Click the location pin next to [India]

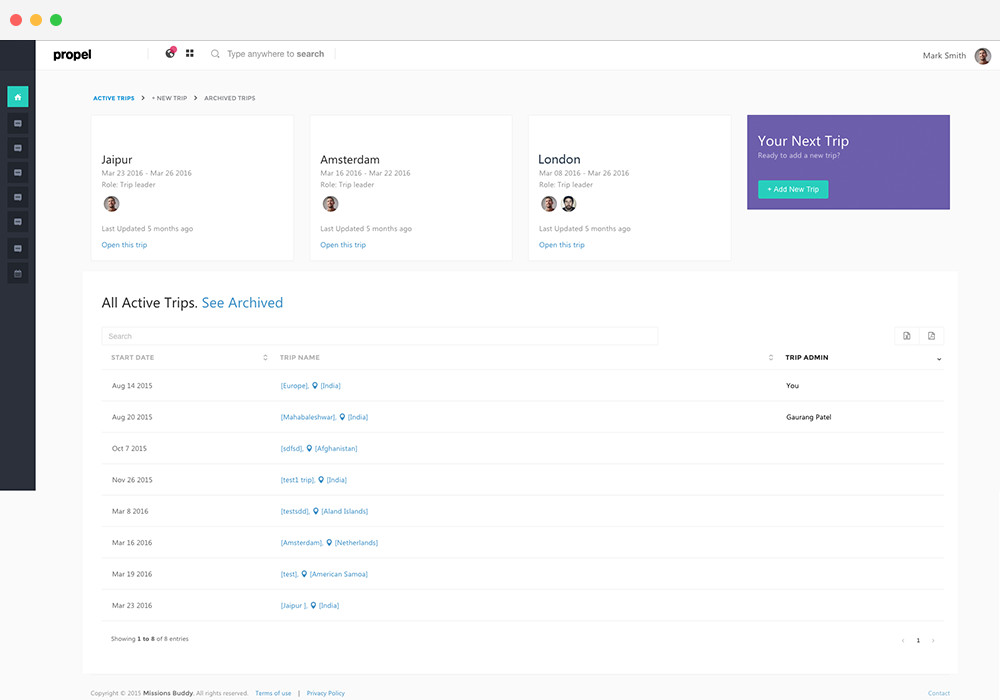[x=314, y=385]
